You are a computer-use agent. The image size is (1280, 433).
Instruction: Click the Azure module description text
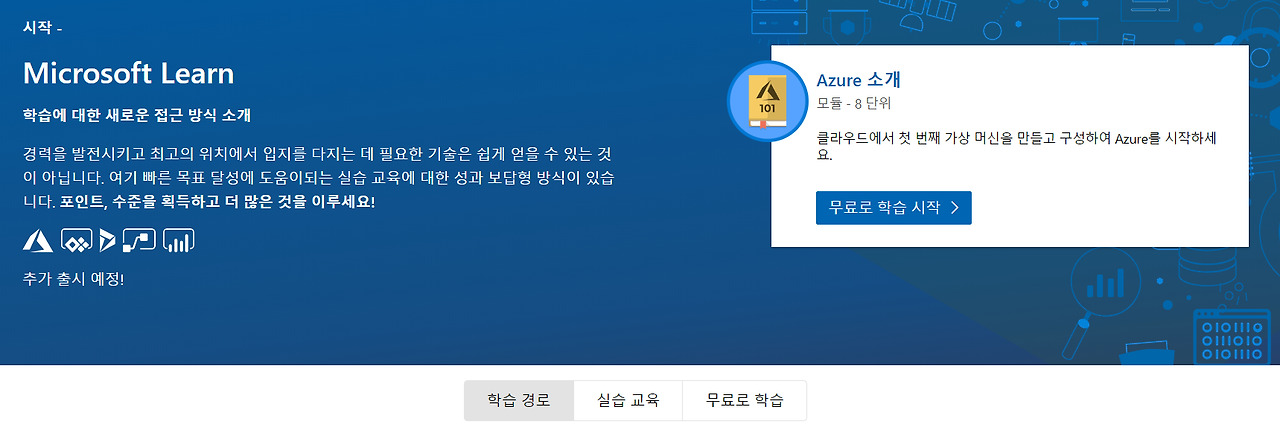(x=1016, y=146)
